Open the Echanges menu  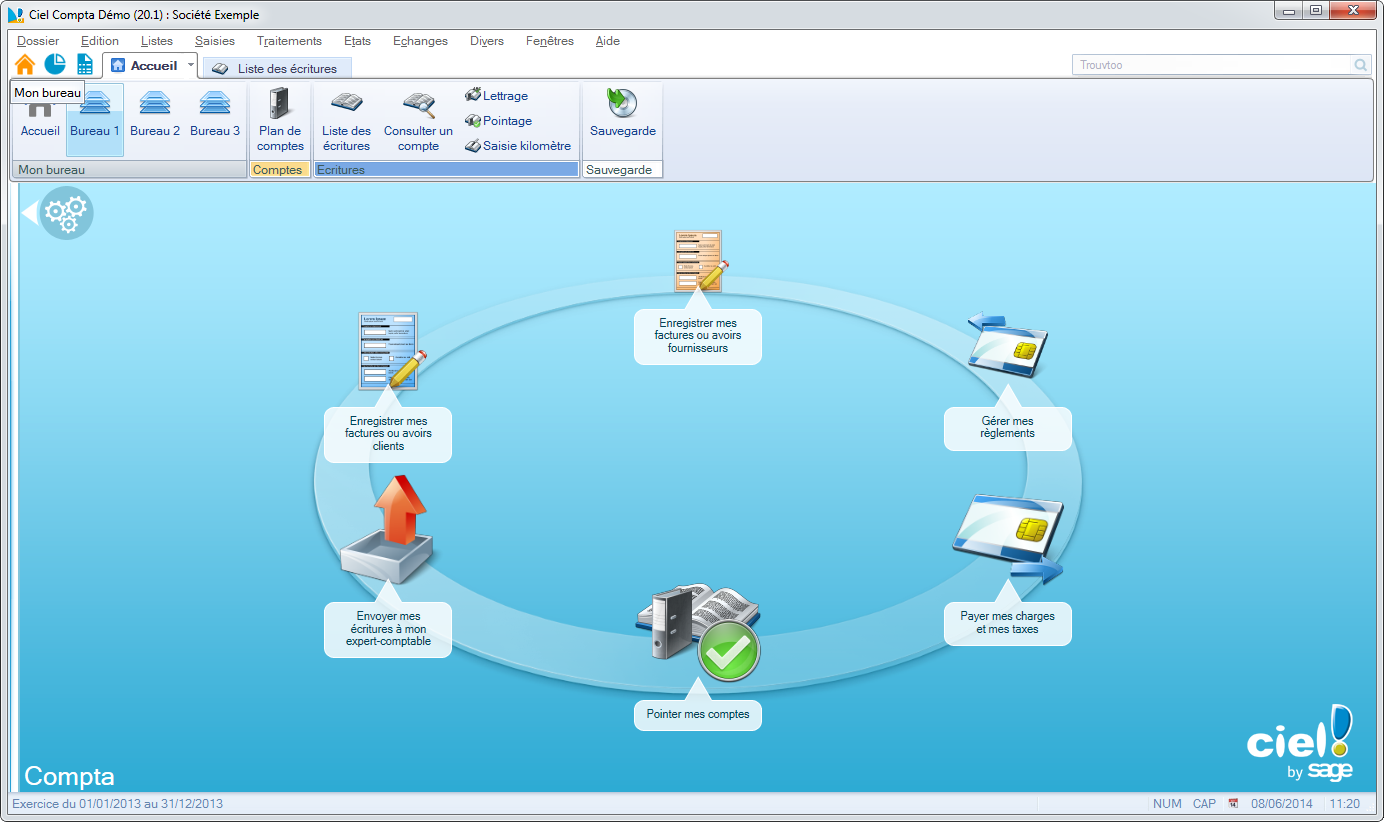[x=420, y=41]
